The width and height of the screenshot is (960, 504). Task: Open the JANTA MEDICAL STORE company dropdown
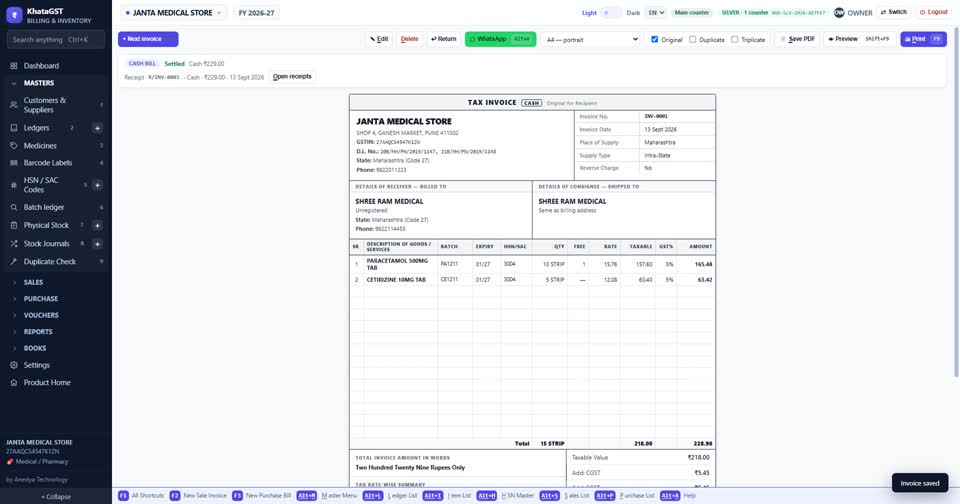(173, 13)
